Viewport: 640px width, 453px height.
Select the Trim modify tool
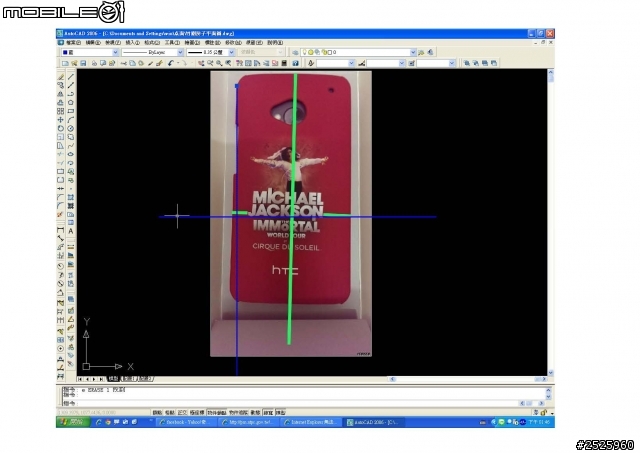coord(60,154)
